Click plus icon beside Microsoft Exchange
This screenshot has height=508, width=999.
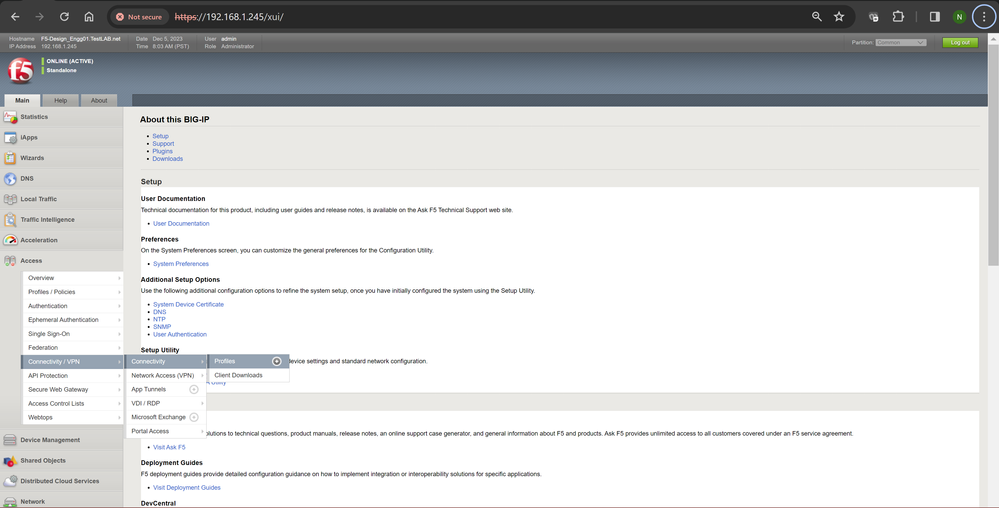(194, 417)
